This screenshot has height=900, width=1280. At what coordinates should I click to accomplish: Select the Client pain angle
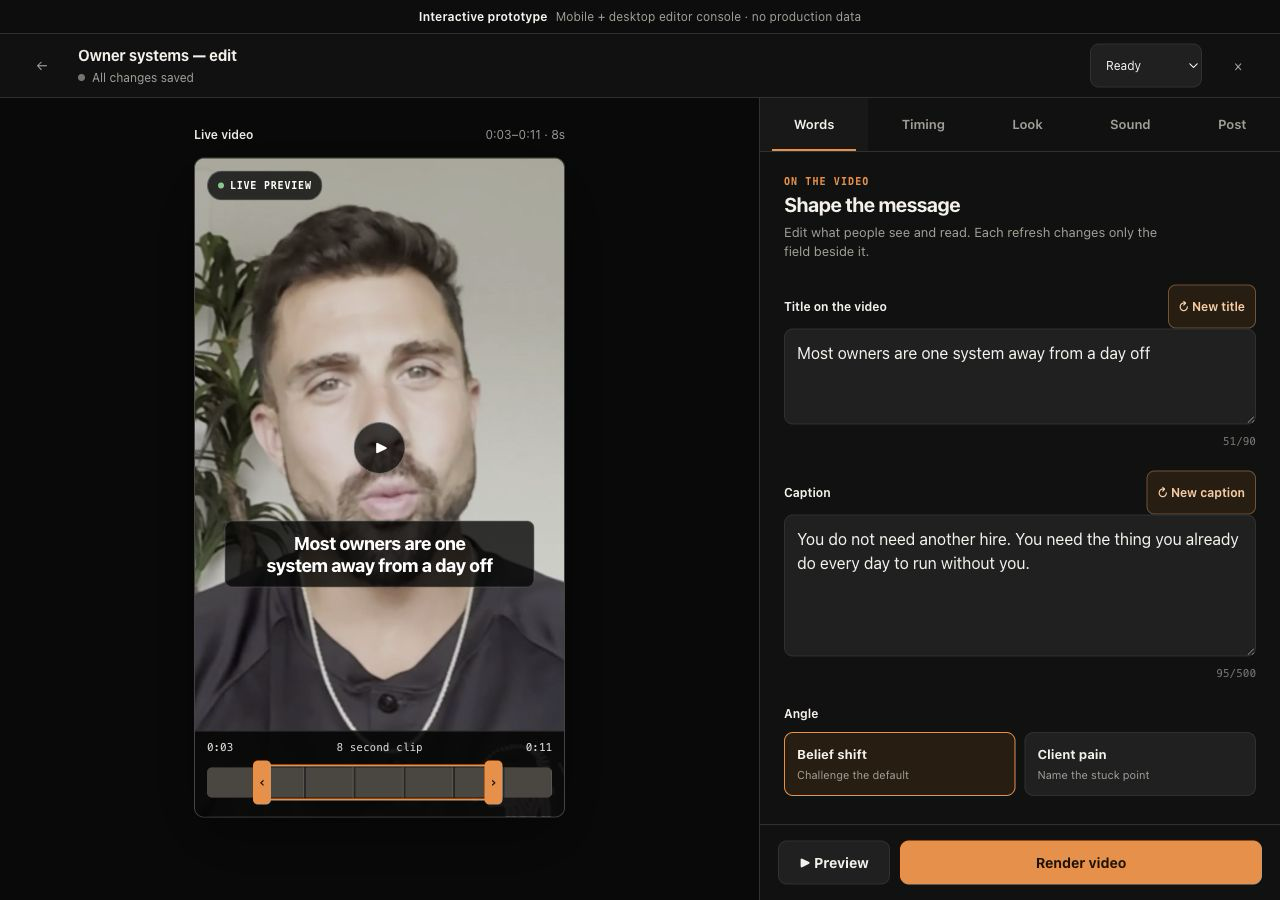[x=1140, y=764]
